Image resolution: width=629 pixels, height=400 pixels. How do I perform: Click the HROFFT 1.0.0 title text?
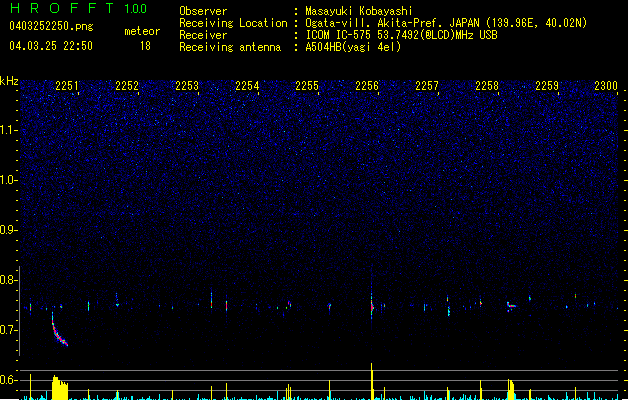79,8
